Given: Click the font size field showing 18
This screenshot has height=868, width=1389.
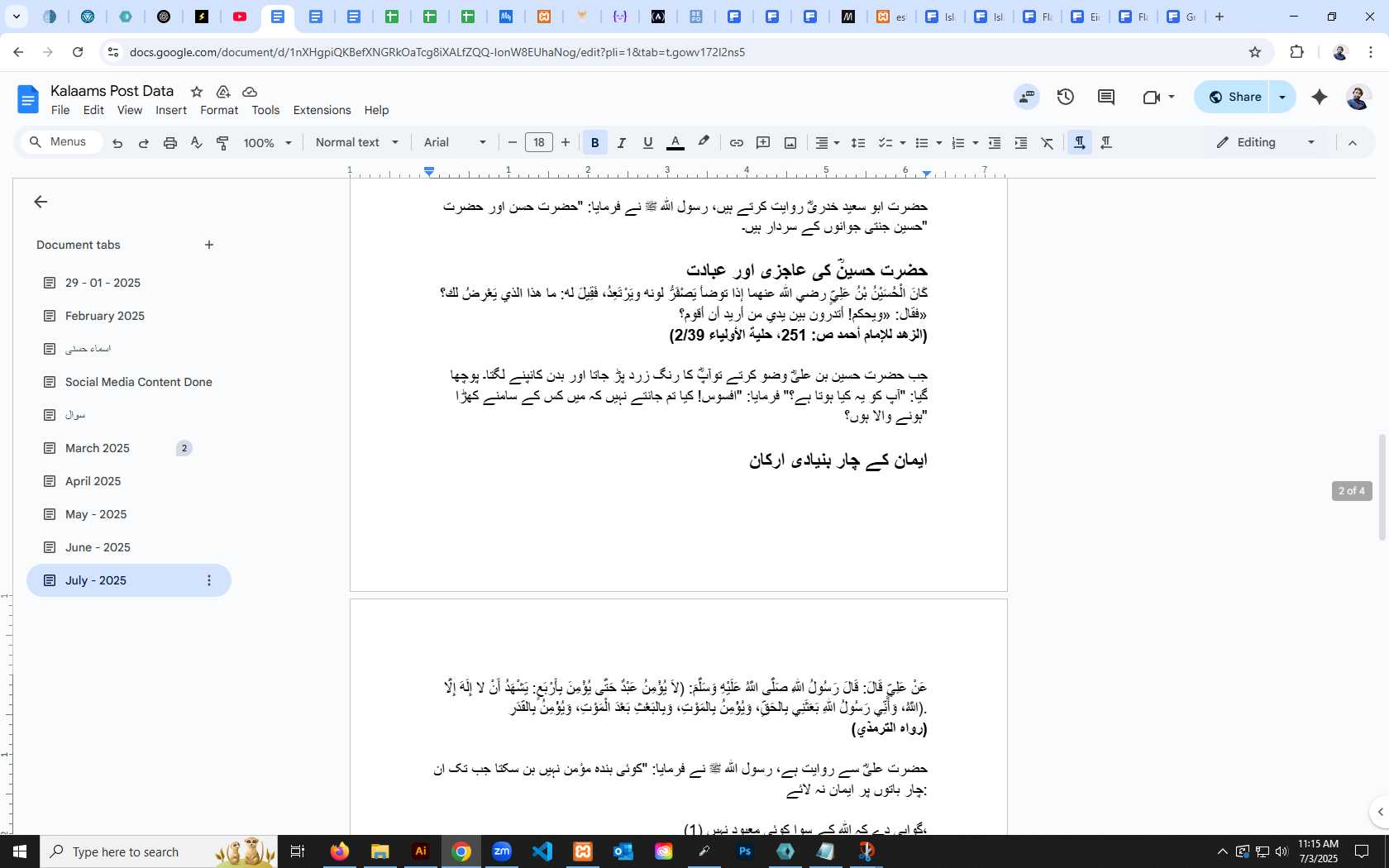Looking at the screenshot, I should point(539,142).
